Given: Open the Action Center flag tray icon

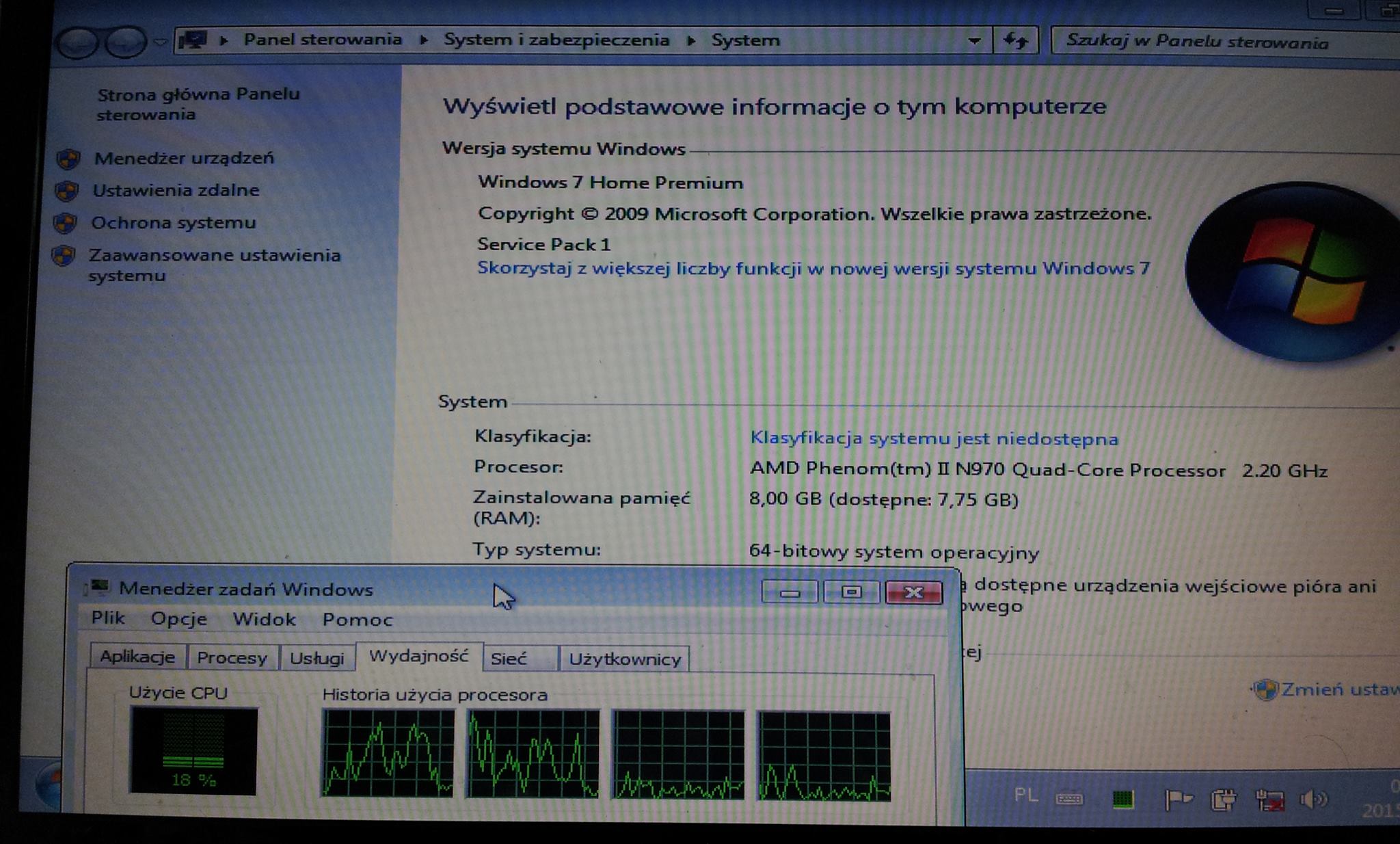Looking at the screenshot, I should (1179, 800).
